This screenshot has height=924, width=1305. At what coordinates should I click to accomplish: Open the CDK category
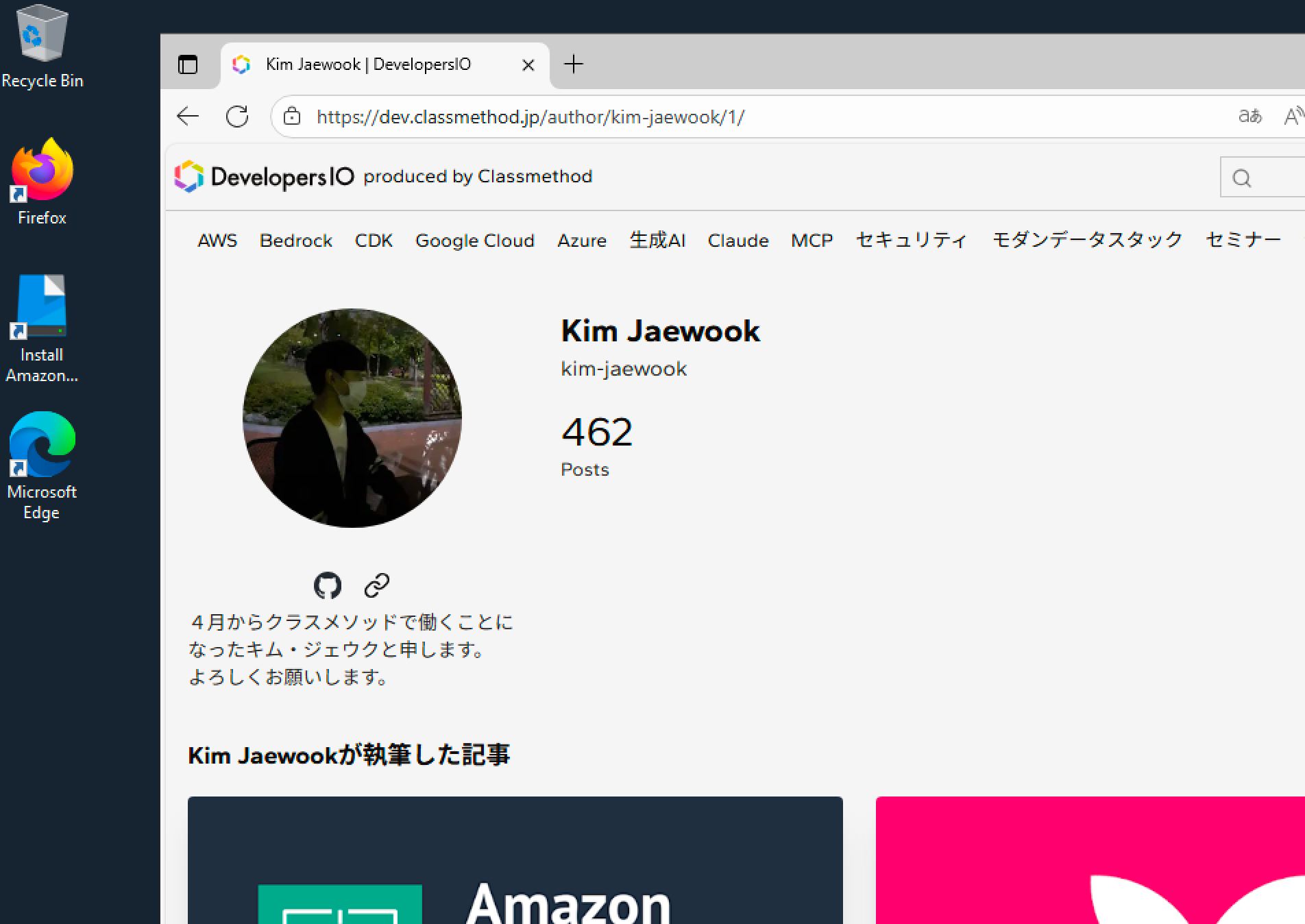coord(374,241)
